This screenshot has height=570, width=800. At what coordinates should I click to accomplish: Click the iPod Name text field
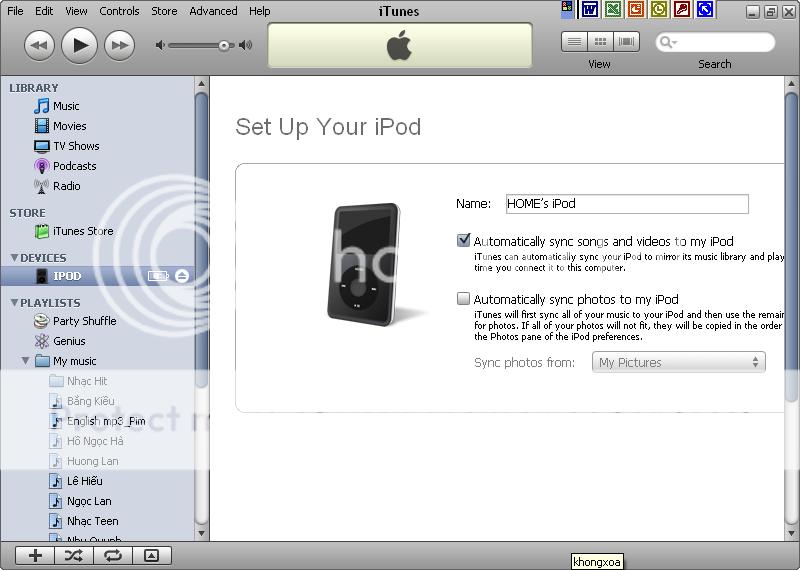click(x=627, y=204)
